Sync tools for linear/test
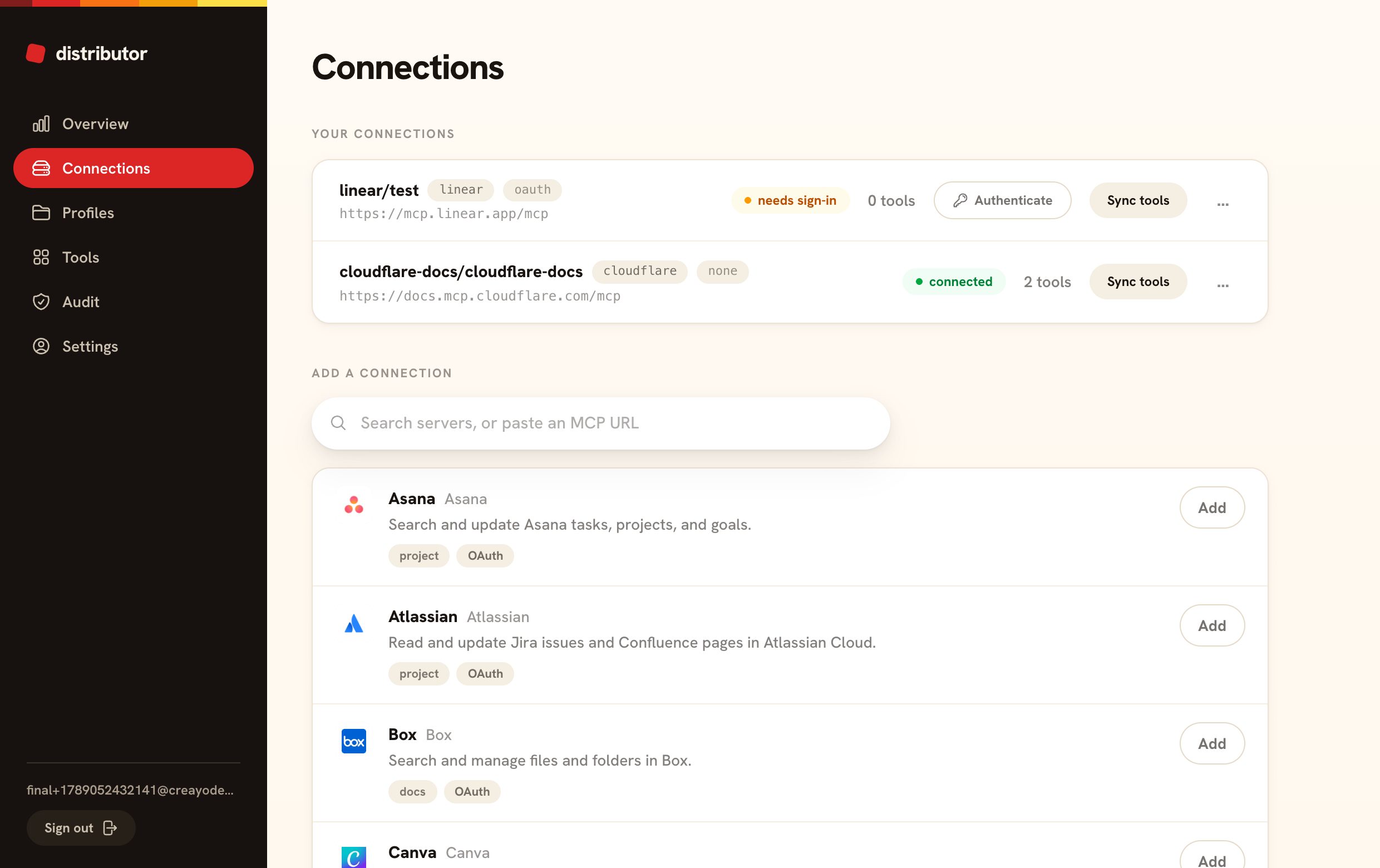The width and height of the screenshot is (1380, 868). click(1137, 200)
